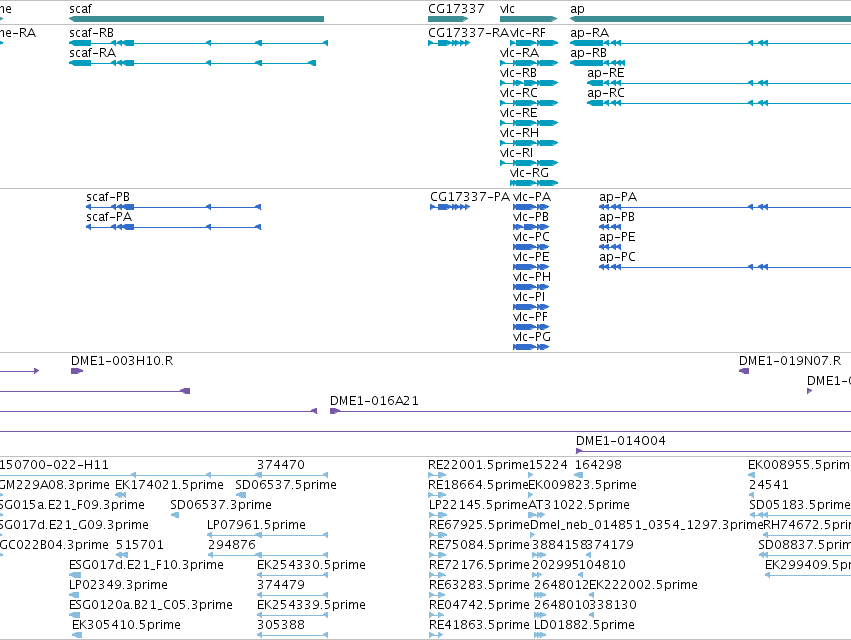The height and width of the screenshot is (640, 851).
Task: Select the vlc-RF transcript label
Action: pyautogui.click(x=529, y=33)
